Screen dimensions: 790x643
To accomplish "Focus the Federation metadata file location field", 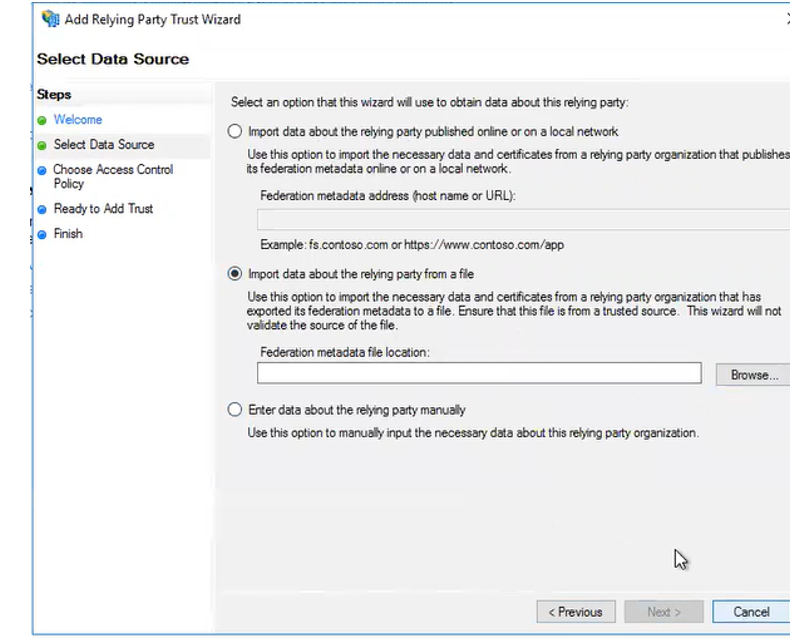I will tap(479, 374).
